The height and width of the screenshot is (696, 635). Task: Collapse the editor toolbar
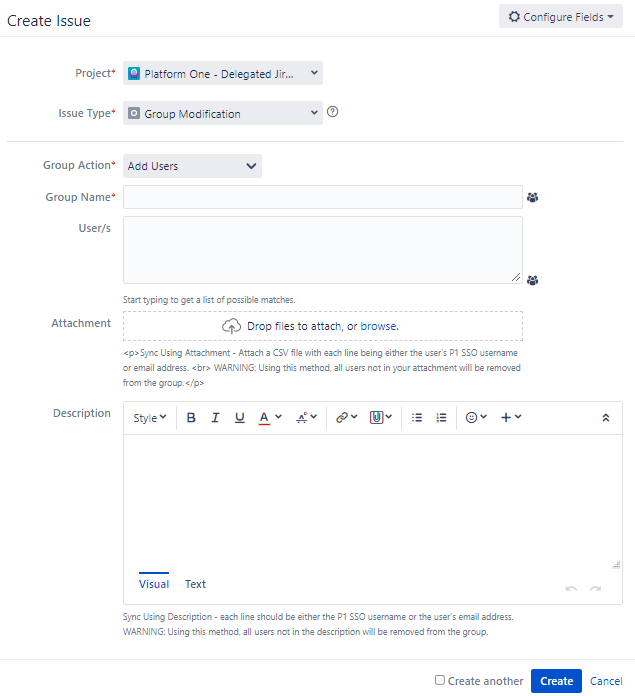tap(606, 418)
